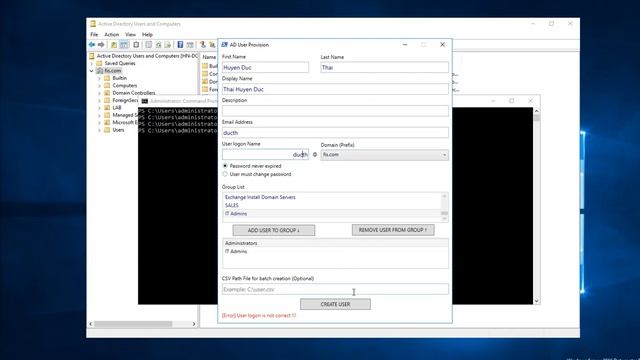Select the Password never expired radio button
The image size is (640, 360).
[x=225, y=166]
